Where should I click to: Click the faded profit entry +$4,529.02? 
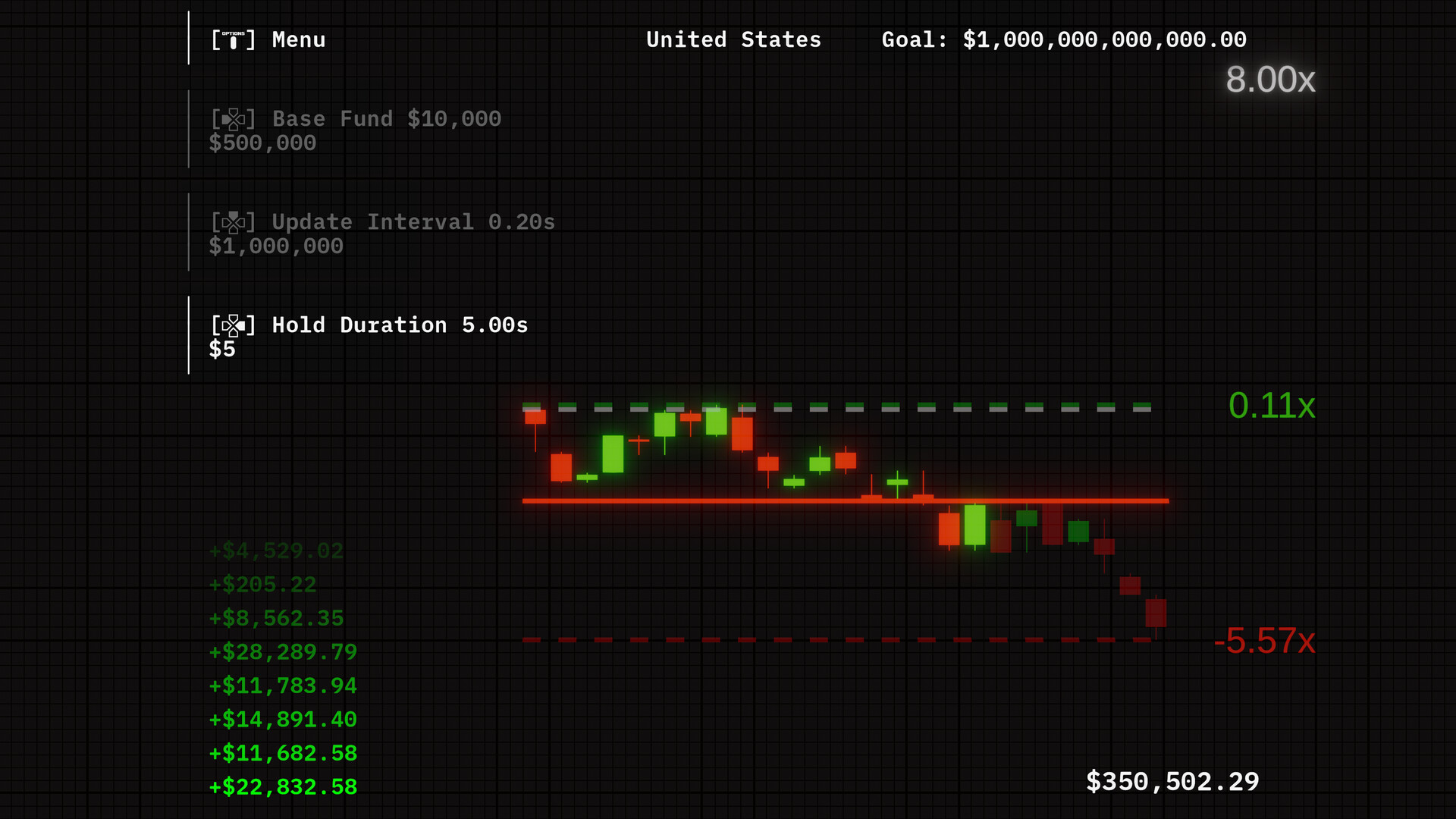[277, 551]
